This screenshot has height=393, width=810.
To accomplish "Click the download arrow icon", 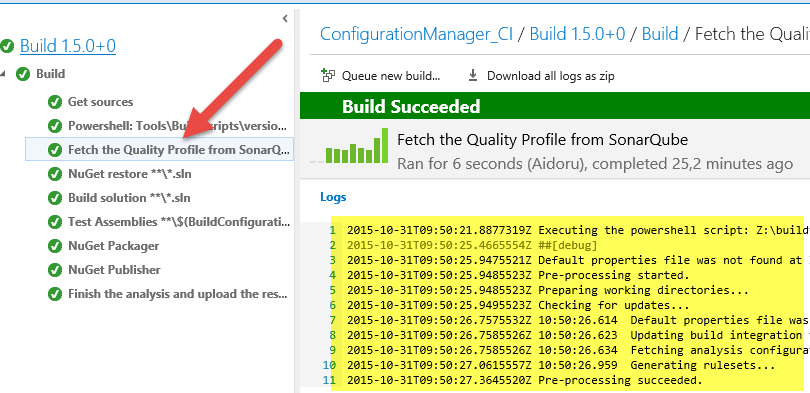I will (473, 76).
